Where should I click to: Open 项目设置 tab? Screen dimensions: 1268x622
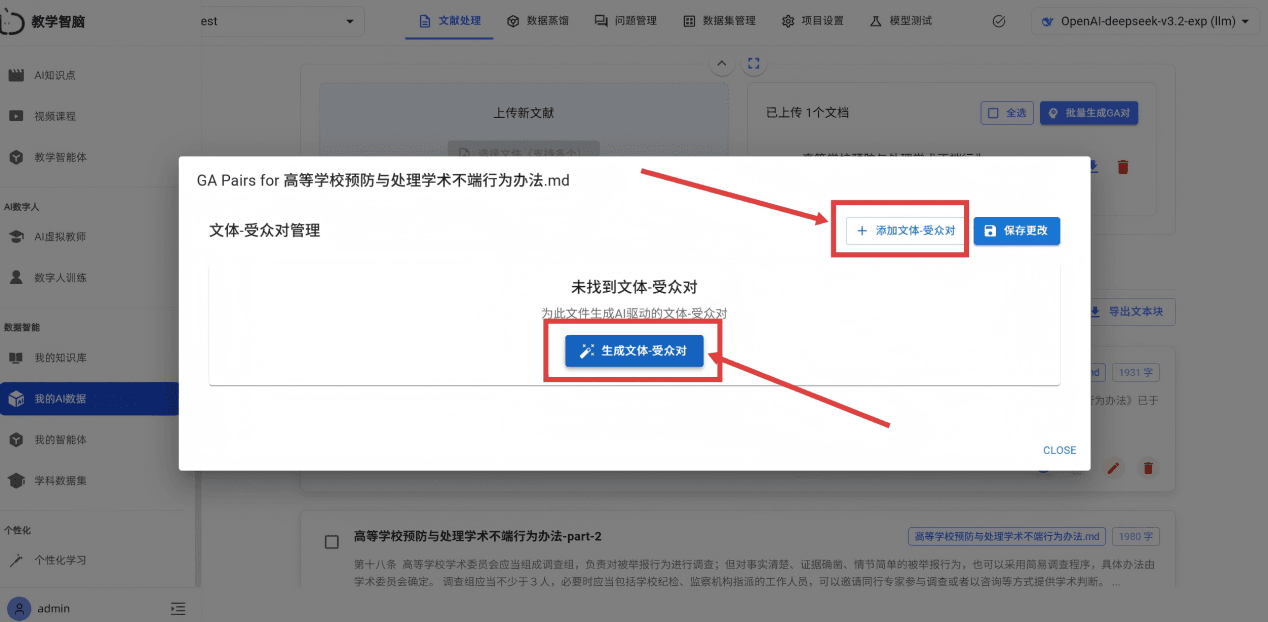(813, 21)
